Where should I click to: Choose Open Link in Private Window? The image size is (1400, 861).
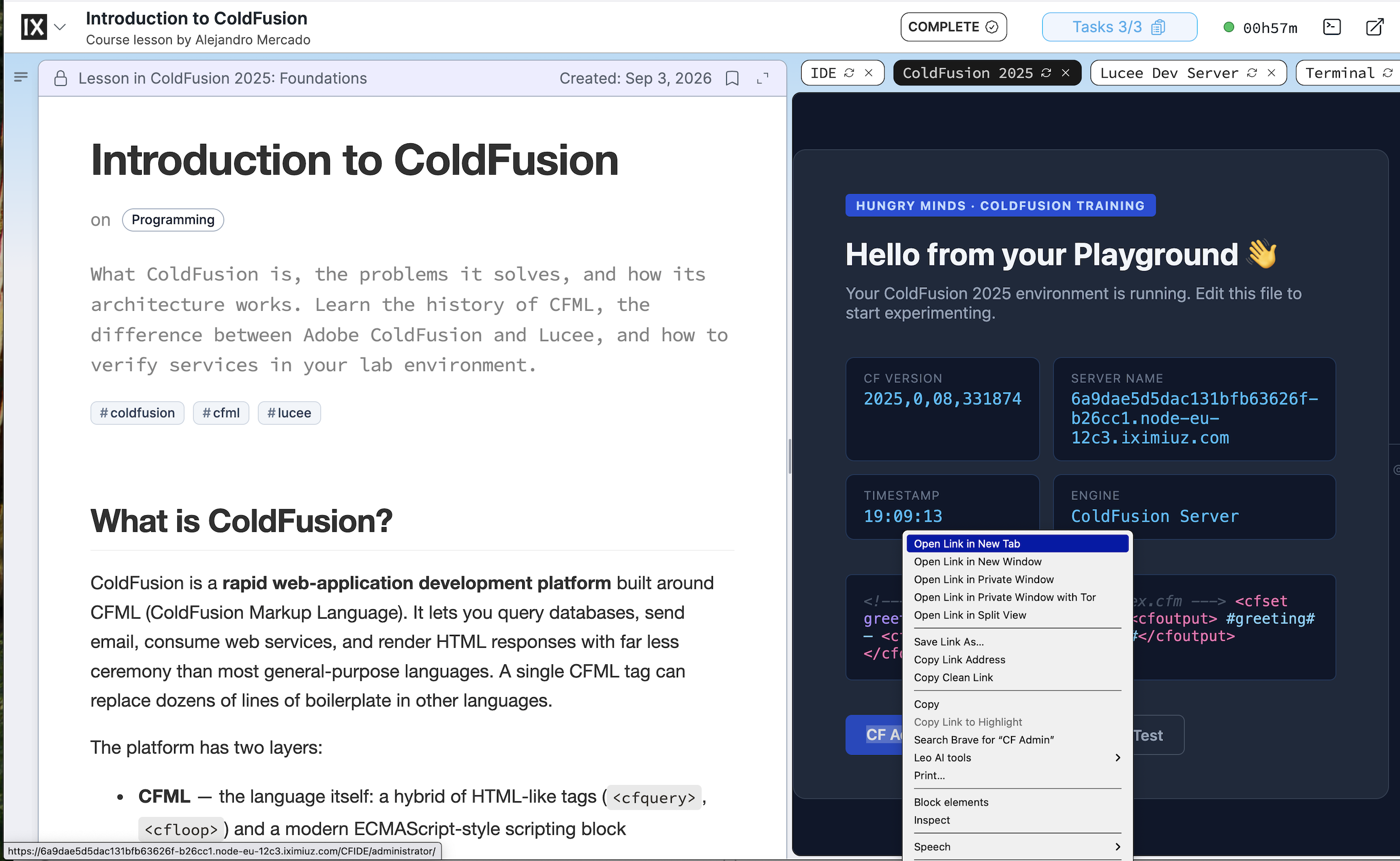click(x=1017, y=579)
